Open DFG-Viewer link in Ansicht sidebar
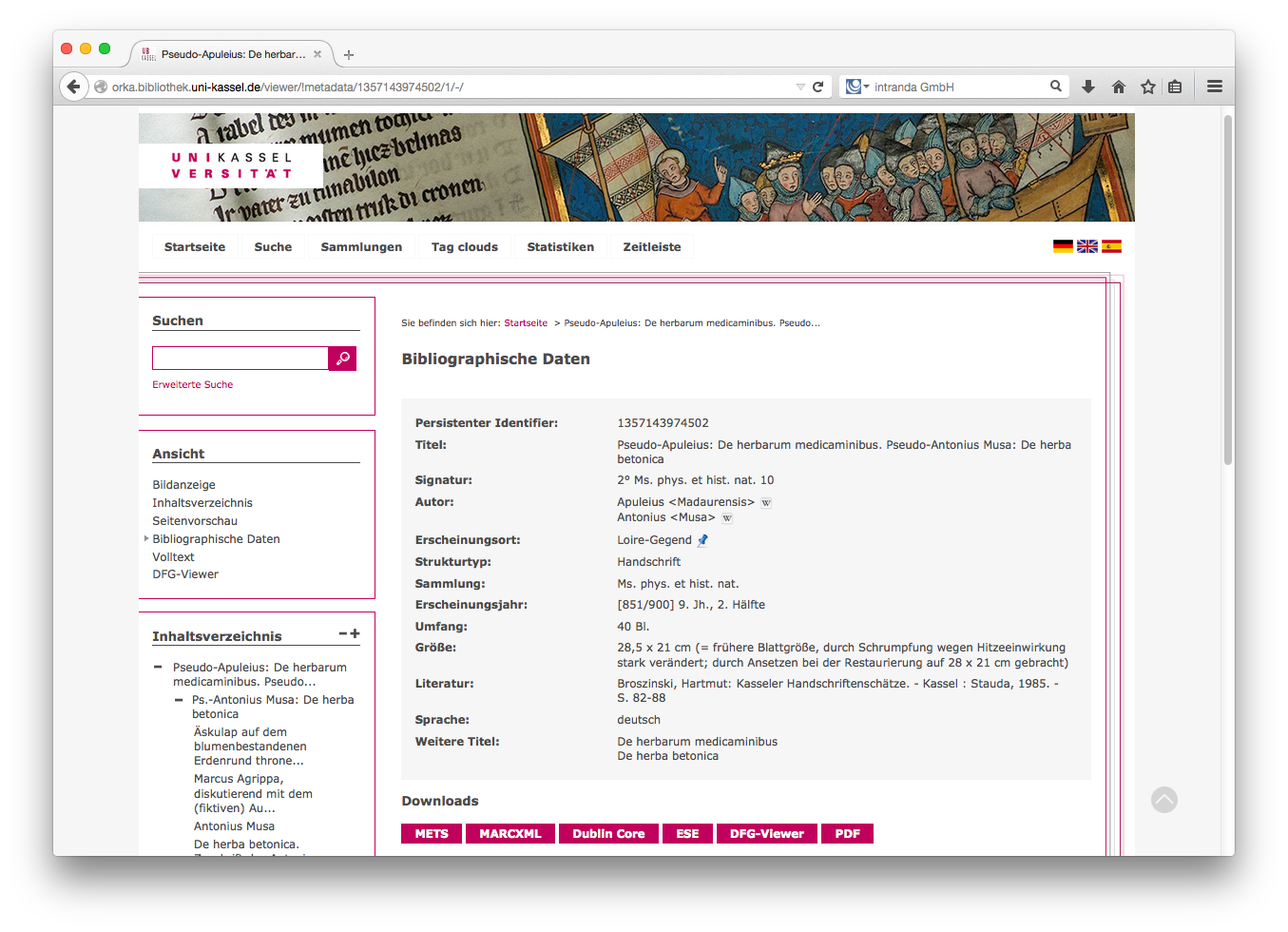This screenshot has width=1288, height=932. (x=185, y=574)
